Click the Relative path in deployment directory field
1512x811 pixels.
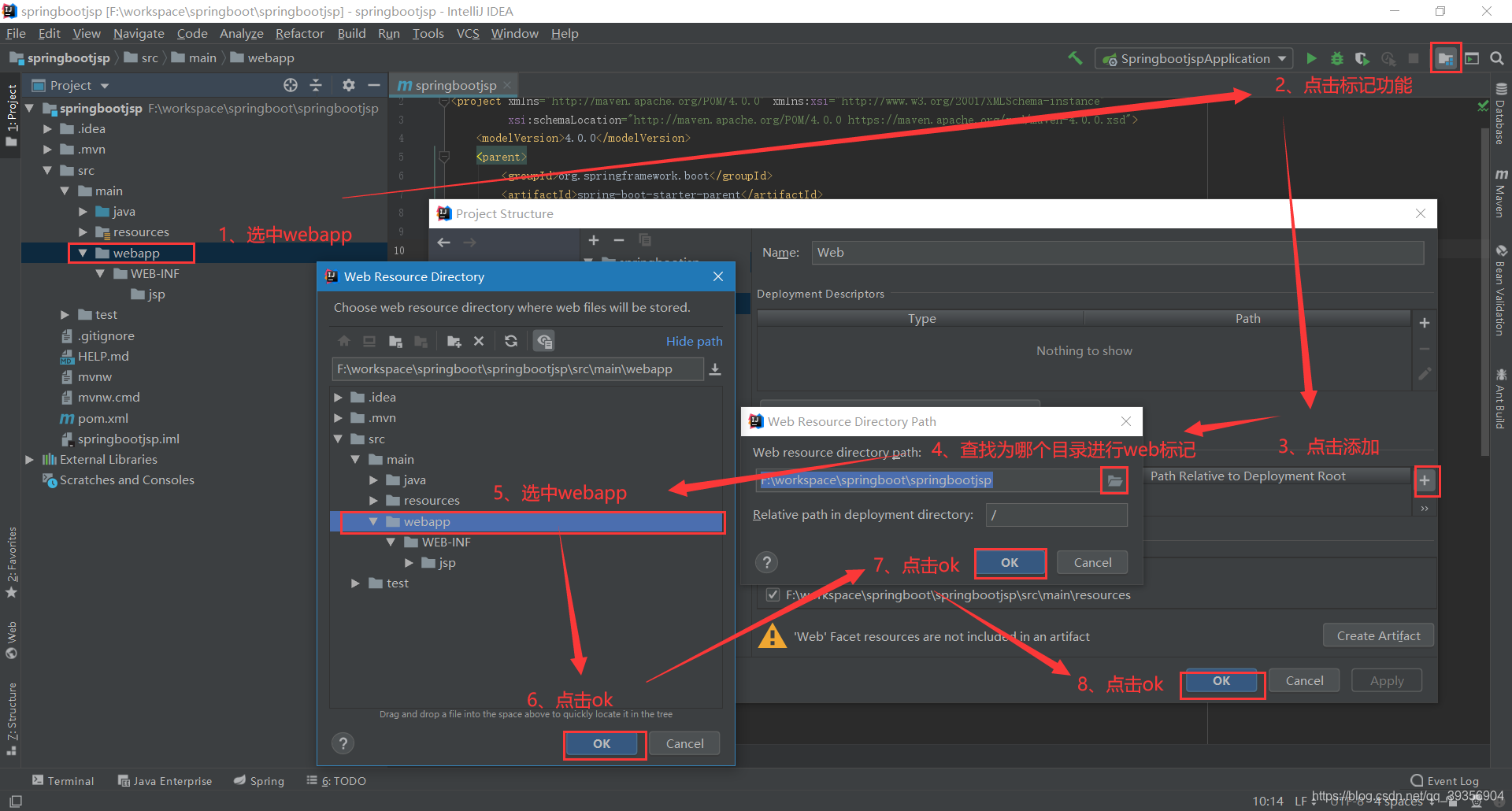pos(1056,515)
